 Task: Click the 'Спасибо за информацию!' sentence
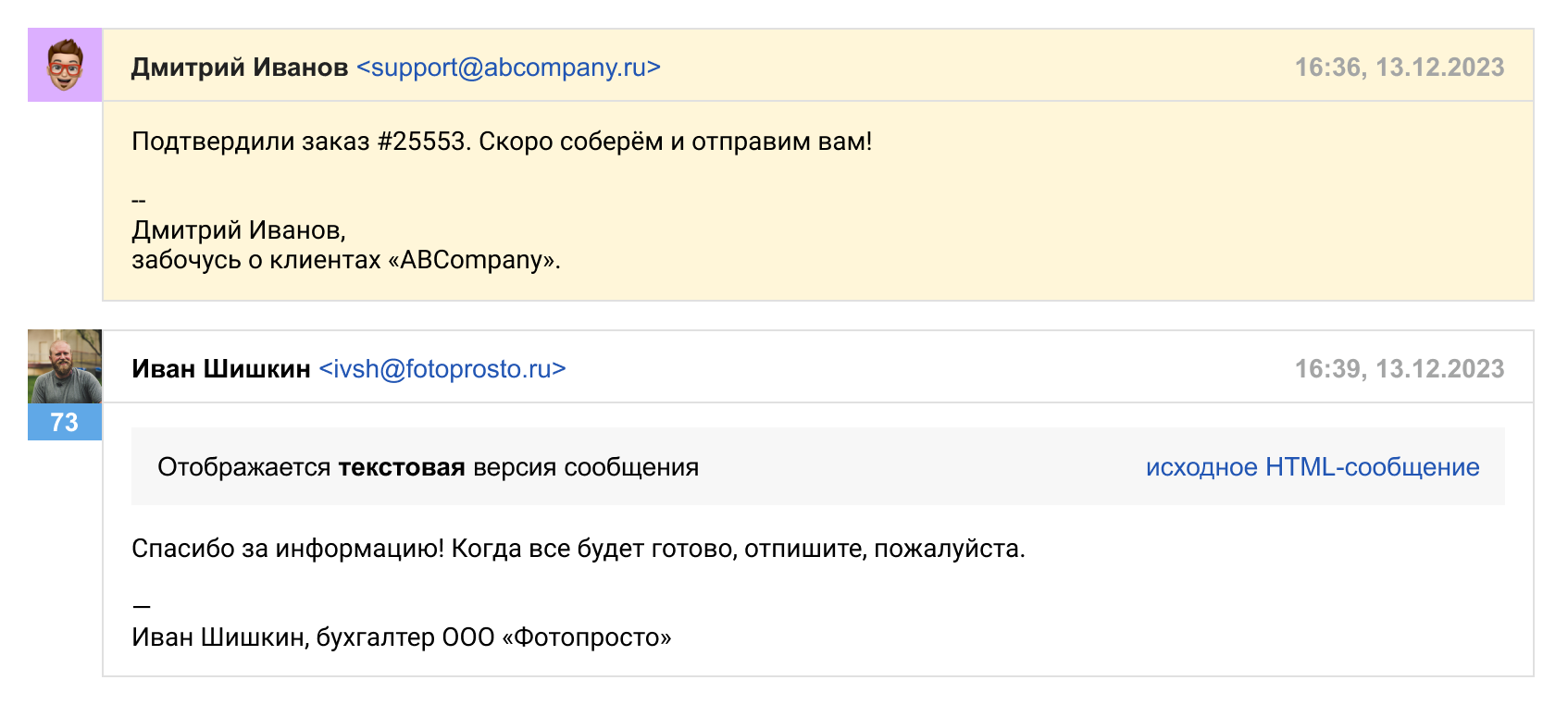coord(288,549)
